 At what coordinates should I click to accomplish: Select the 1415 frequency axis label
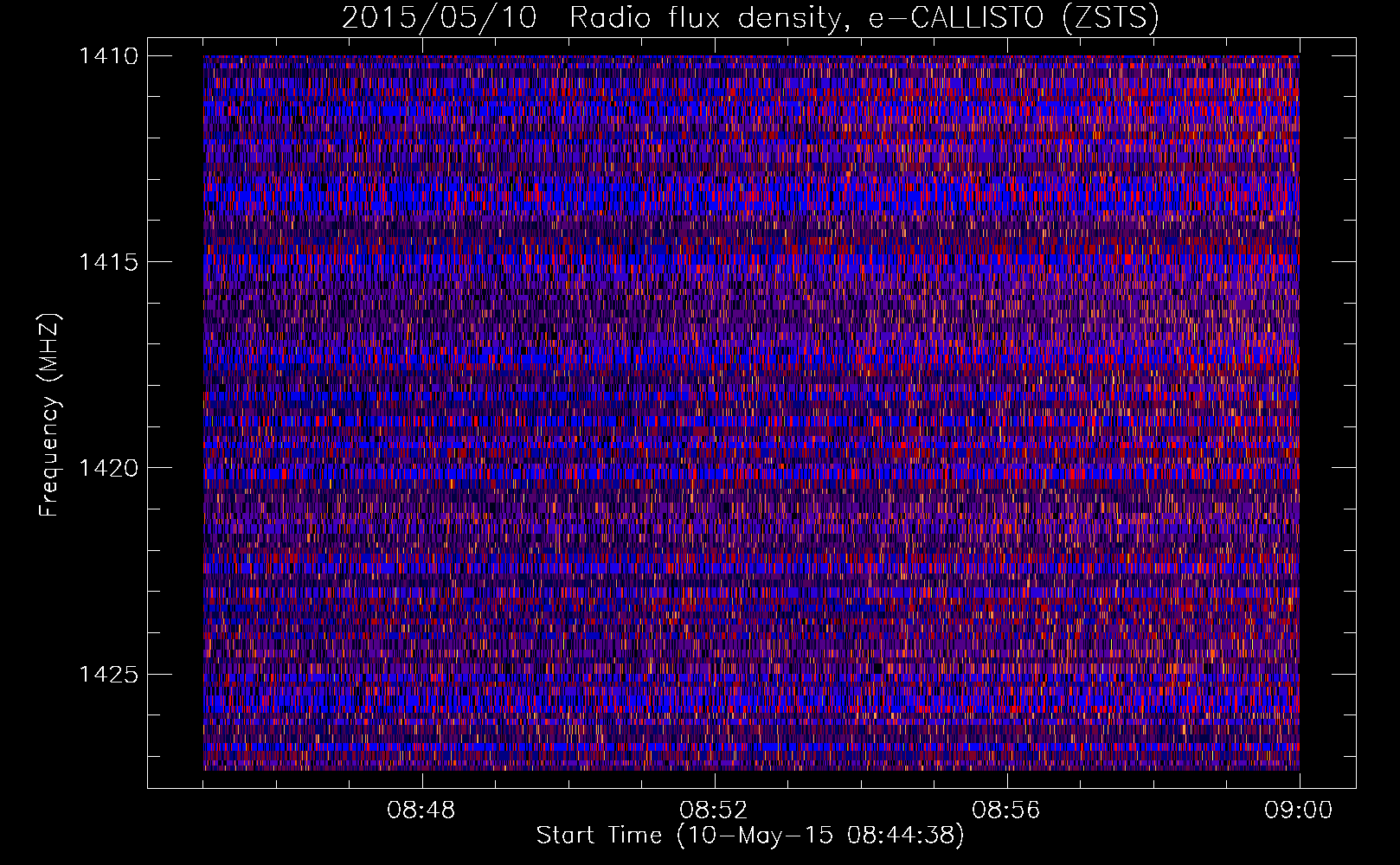pyautogui.click(x=108, y=262)
